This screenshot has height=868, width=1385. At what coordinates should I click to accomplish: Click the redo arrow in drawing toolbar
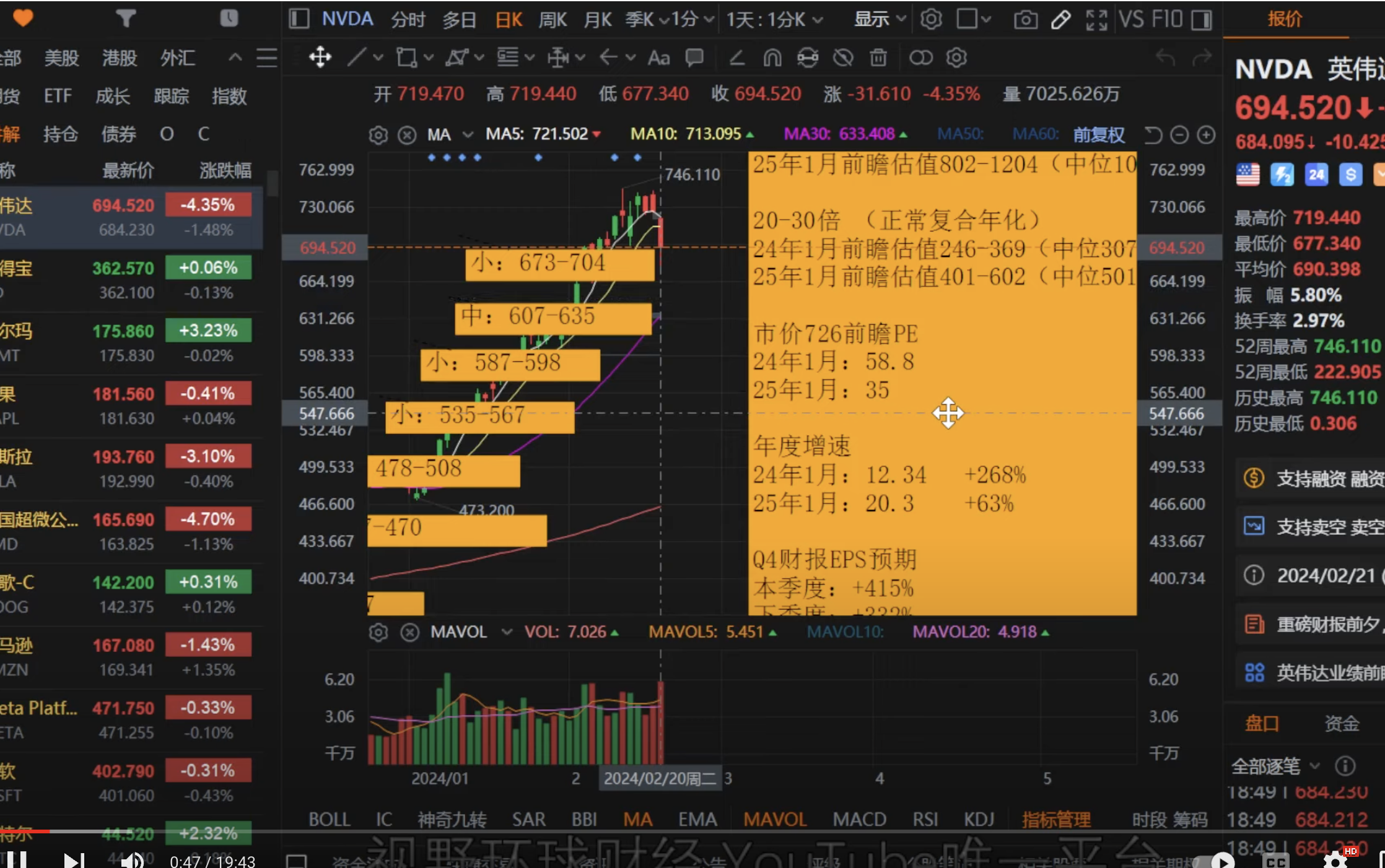(1202, 58)
